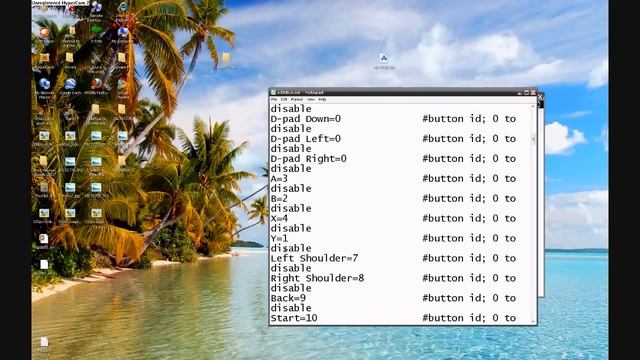This screenshot has width=640, height=360.
Task: Click the "Right Shoulder=8" text
Action: pos(317,278)
